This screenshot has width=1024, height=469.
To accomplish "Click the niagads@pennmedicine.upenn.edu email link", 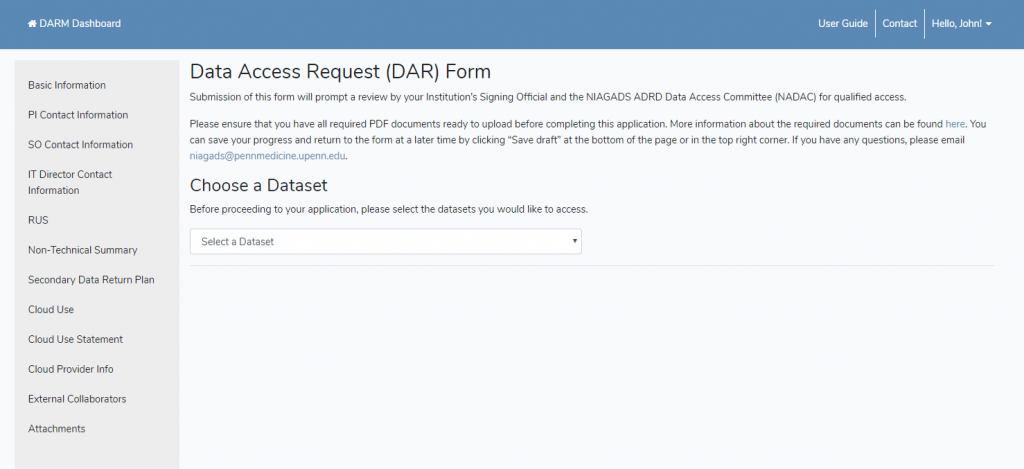I will [x=267, y=156].
